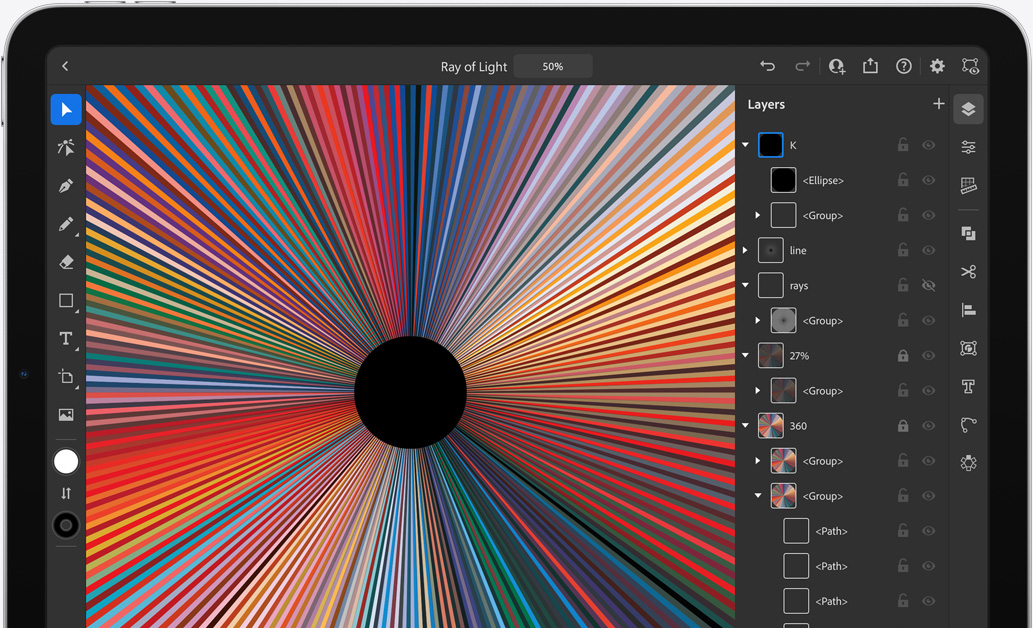Click the 50% zoom level field
The width and height of the screenshot is (1033, 628).
coord(553,67)
